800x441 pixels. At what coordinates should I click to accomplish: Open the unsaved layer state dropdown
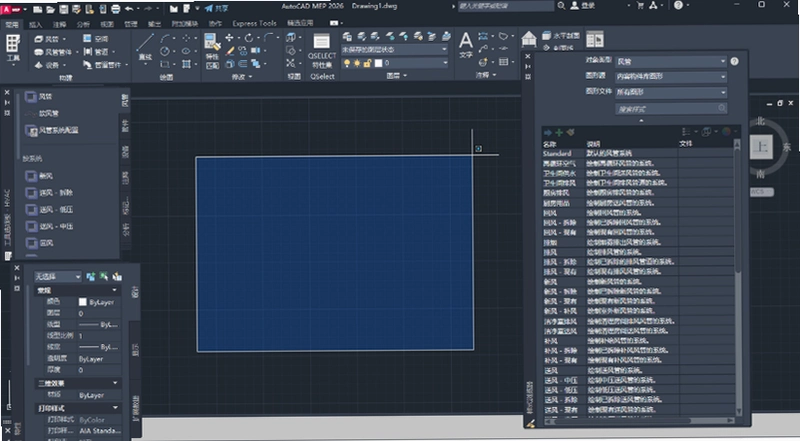tap(394, 50)
